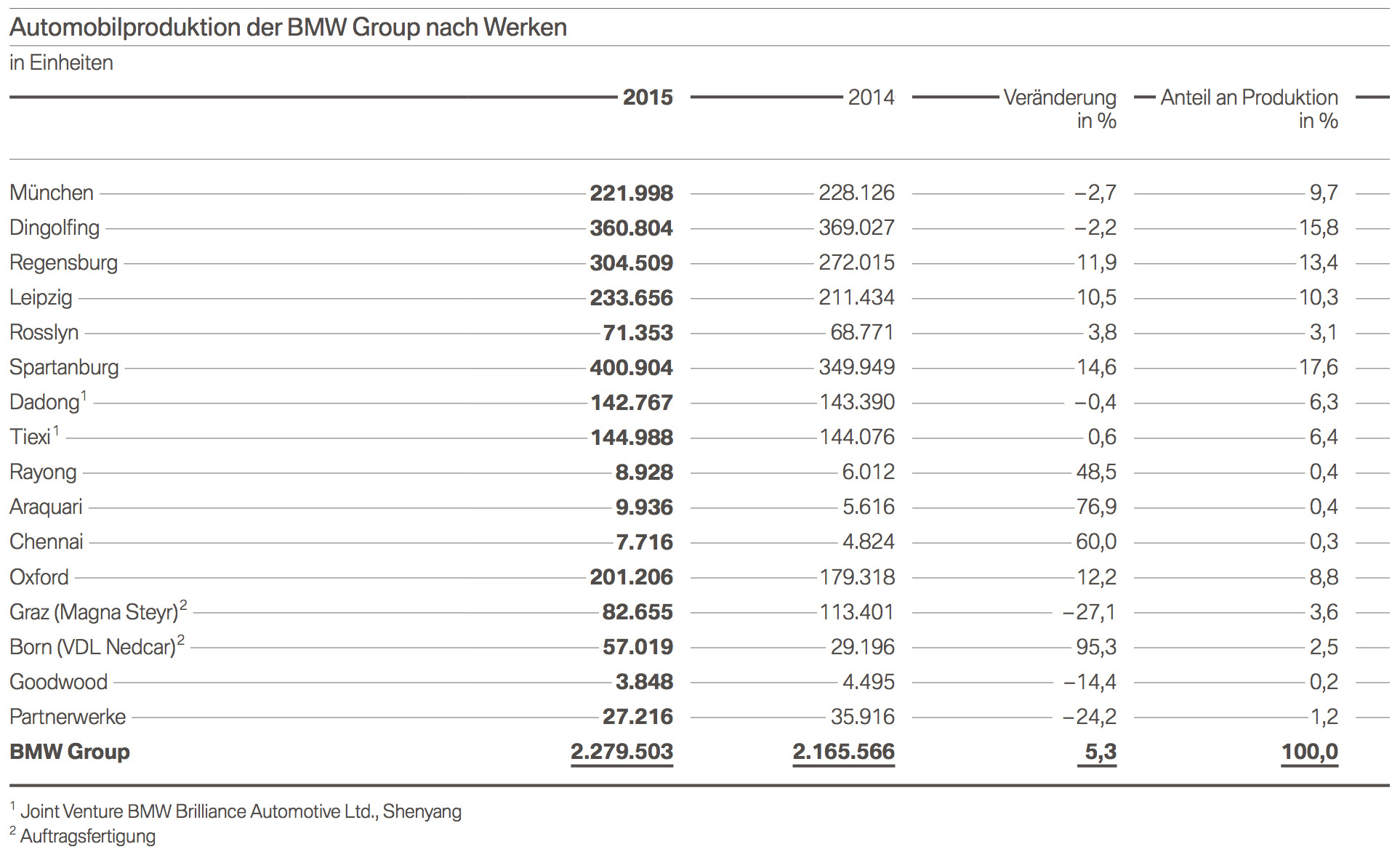1400x852 pixels.
Task: Select Rayong's change value 48,5
Action: point(1095,473)
